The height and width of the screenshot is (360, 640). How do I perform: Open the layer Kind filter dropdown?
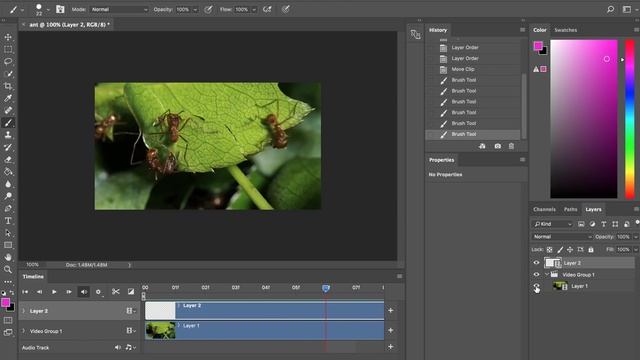[x=553, y=224]
